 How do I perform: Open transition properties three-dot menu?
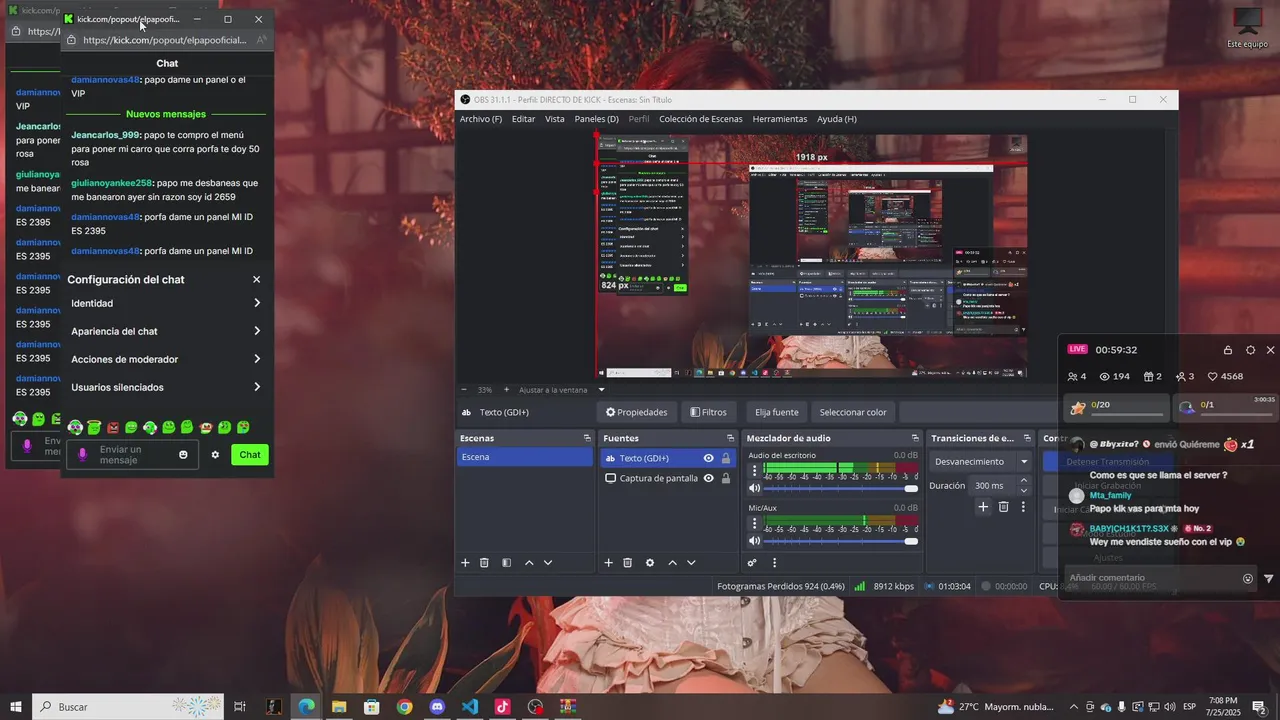pyautogui.click(x=1023, y=507)
